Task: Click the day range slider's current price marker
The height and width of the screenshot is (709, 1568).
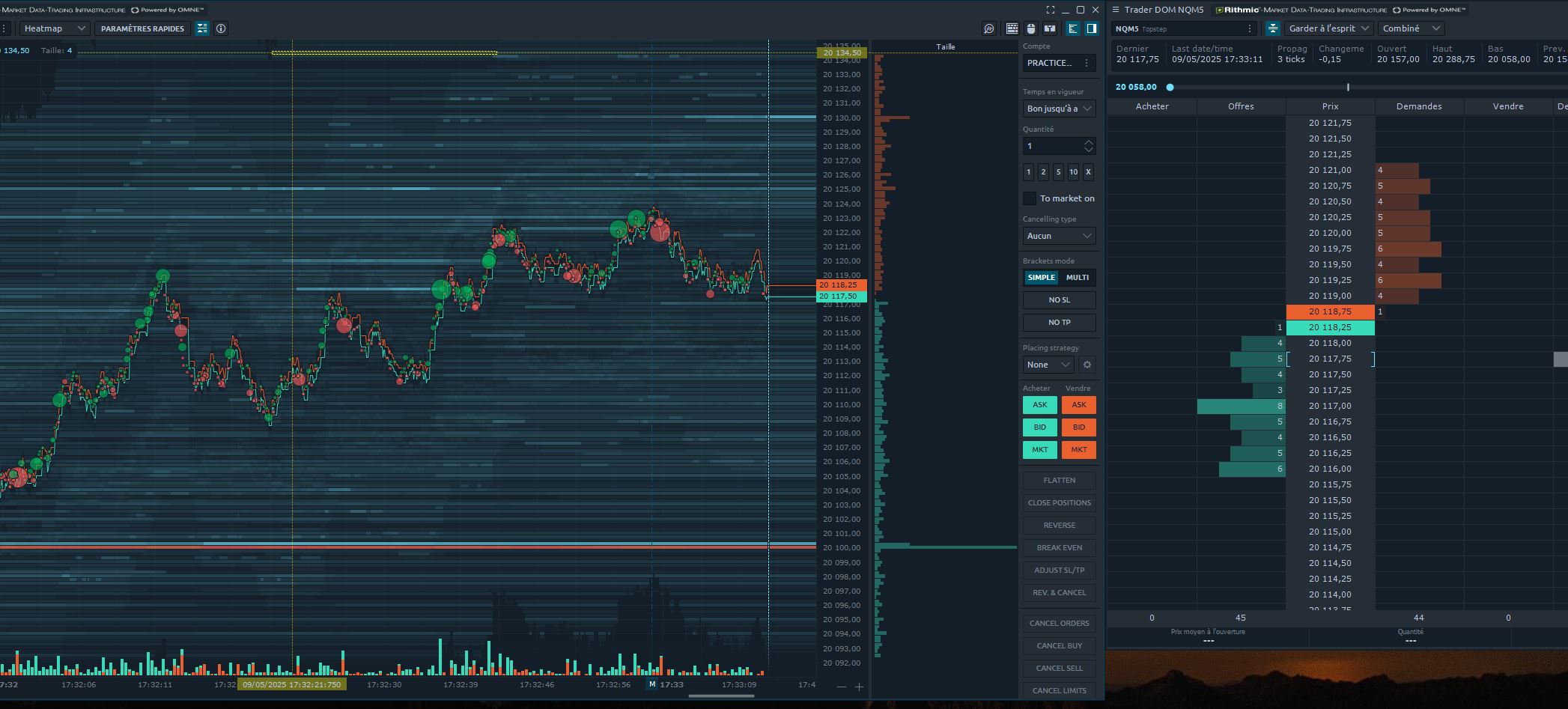Action: click(1348, 88)
